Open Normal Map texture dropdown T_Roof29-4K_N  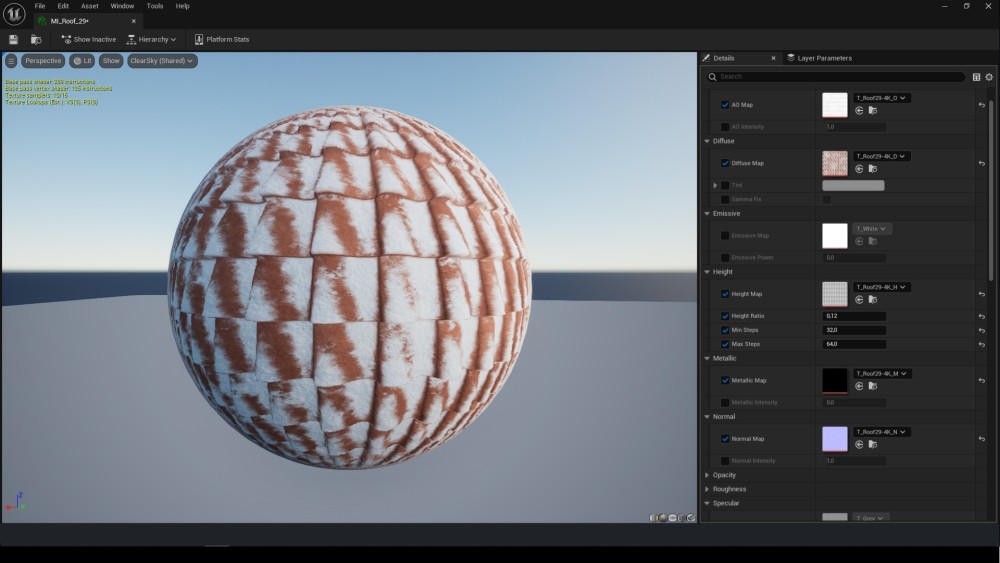coord(880,432)
